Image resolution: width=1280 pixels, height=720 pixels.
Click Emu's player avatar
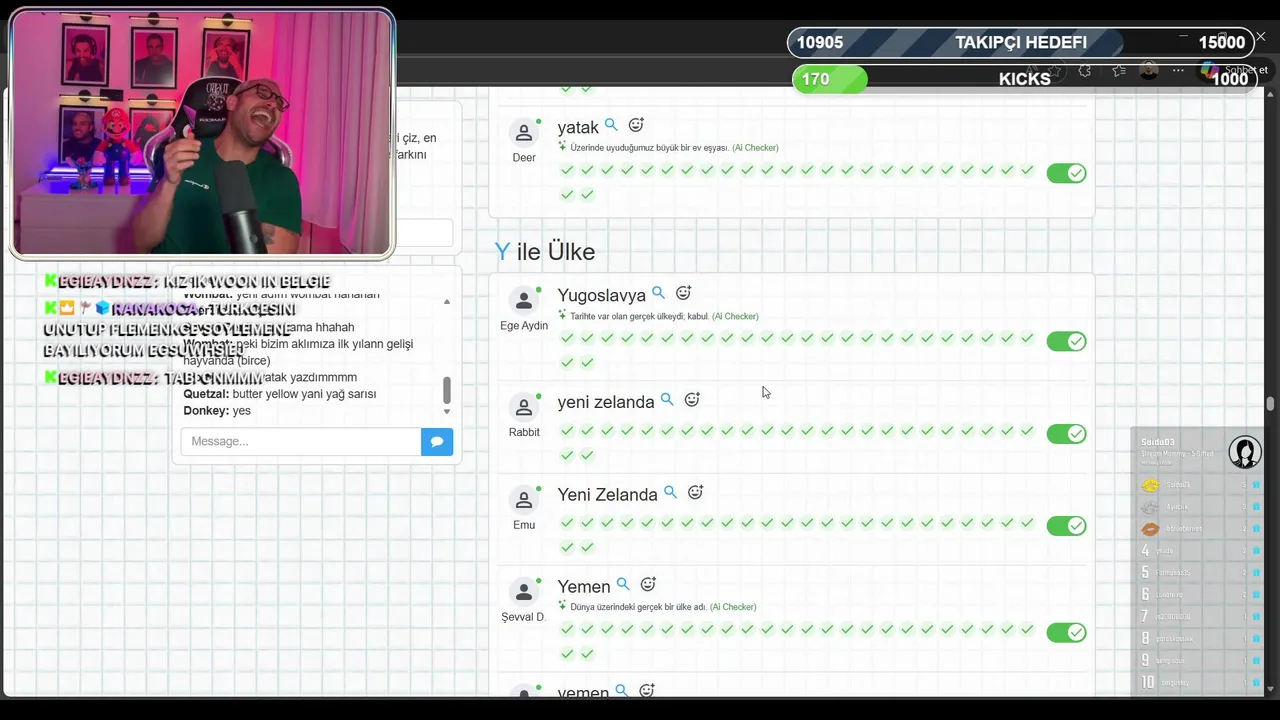524,500
